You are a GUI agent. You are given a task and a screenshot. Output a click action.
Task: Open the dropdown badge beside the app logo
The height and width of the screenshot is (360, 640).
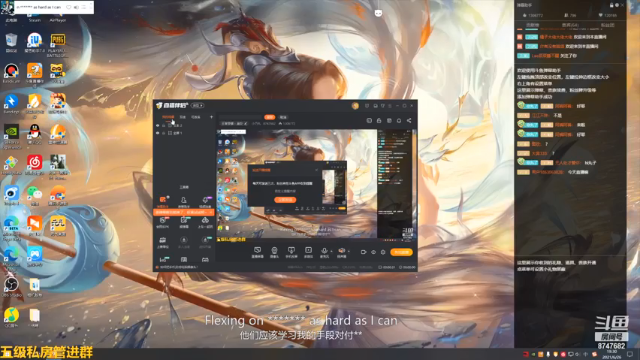[x=198, y=106]
